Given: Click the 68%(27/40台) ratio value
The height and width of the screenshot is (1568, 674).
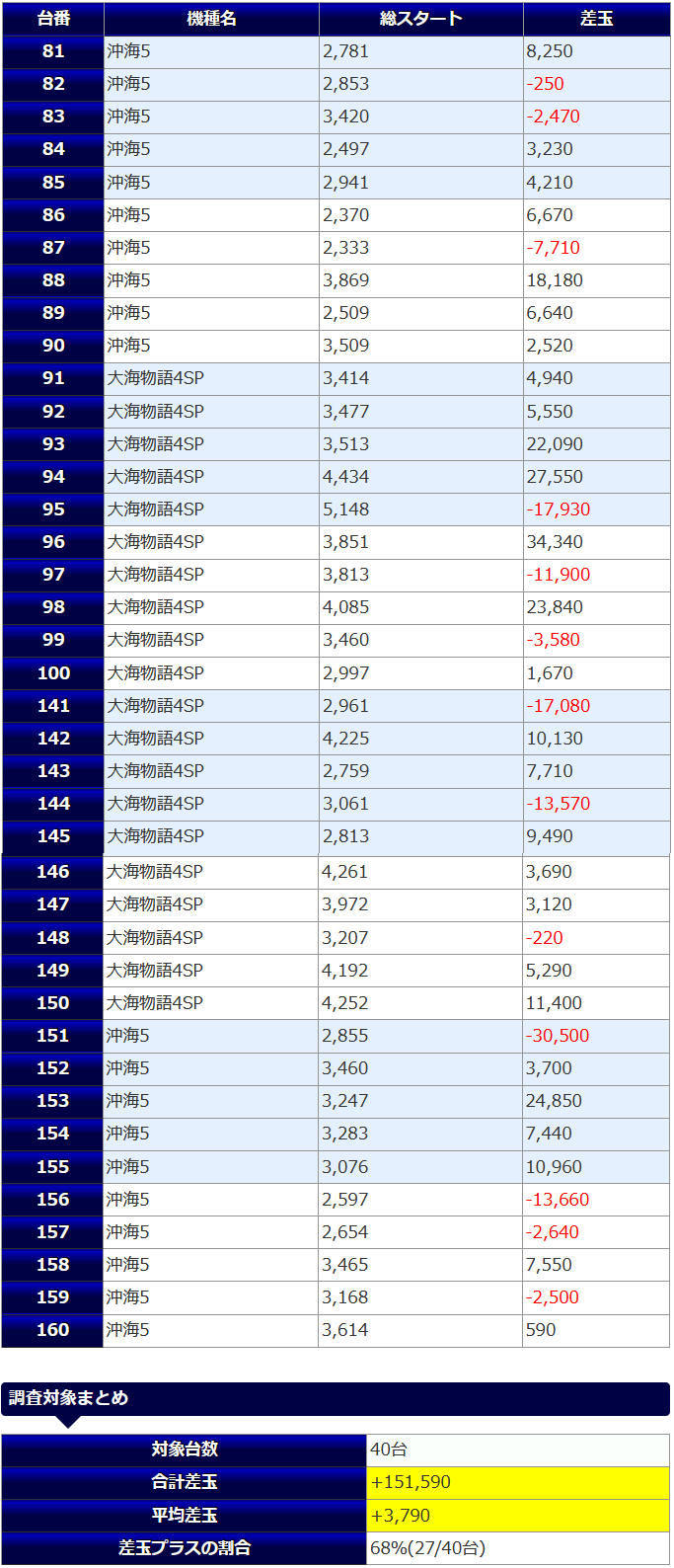Looking at the screenshot, I should 428,1548.
